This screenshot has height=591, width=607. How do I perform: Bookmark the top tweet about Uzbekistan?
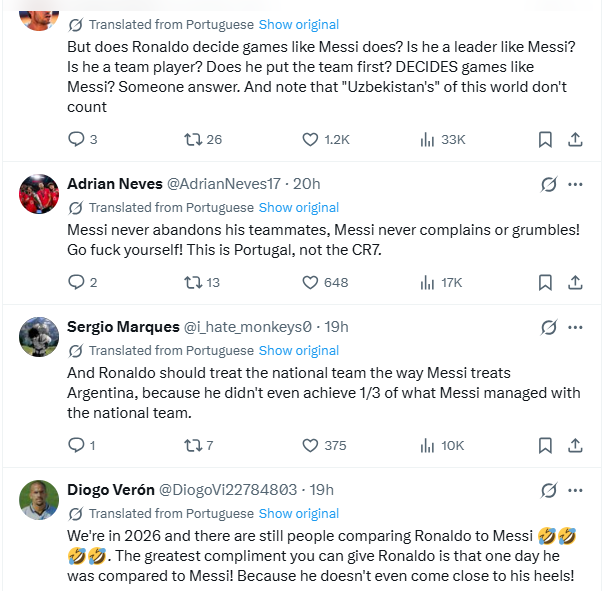point(545,139)
